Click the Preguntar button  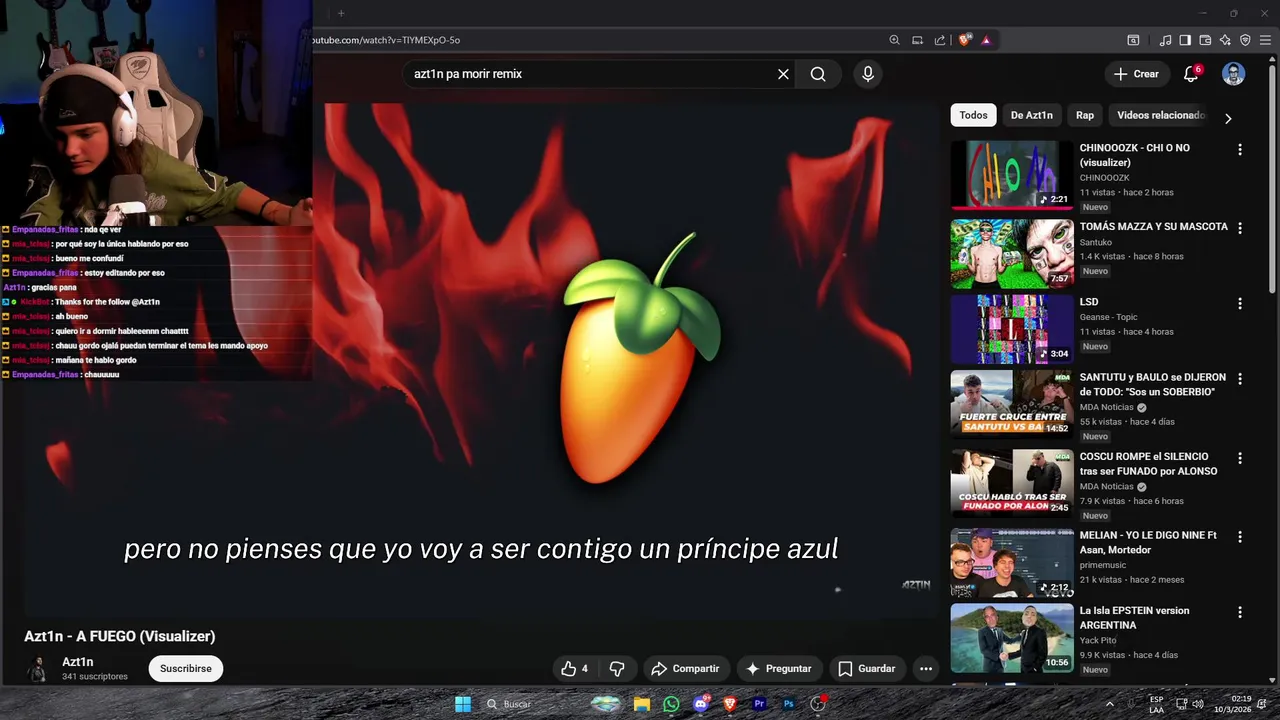coord(778,669)
